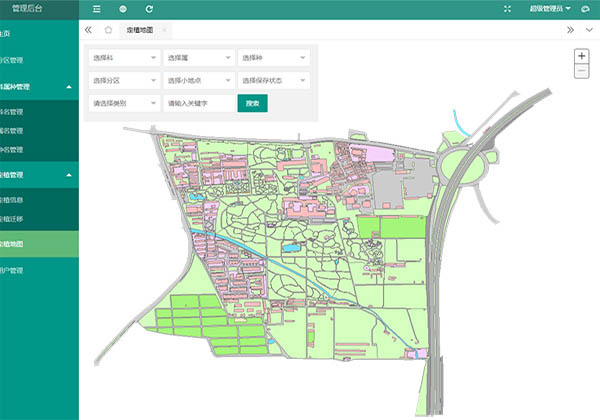Click the globe icon in top bar
The width and height of the screenshot is (600, 420).
[x=122, y=9]
